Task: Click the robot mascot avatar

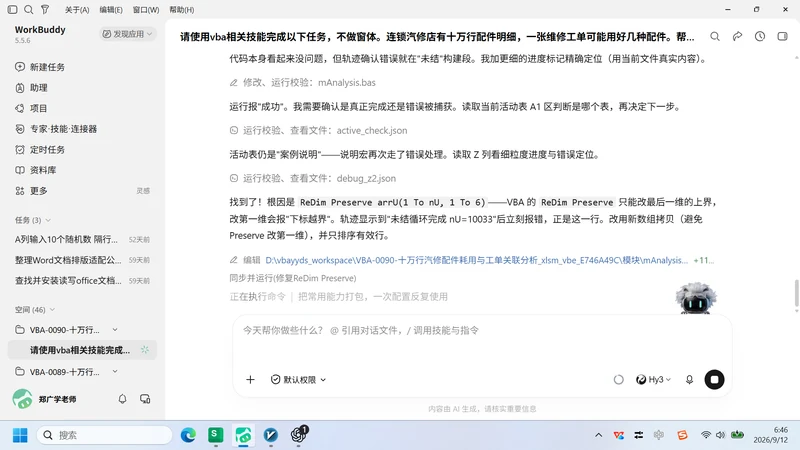Action: pyautogui.click(x=695, y=298)
